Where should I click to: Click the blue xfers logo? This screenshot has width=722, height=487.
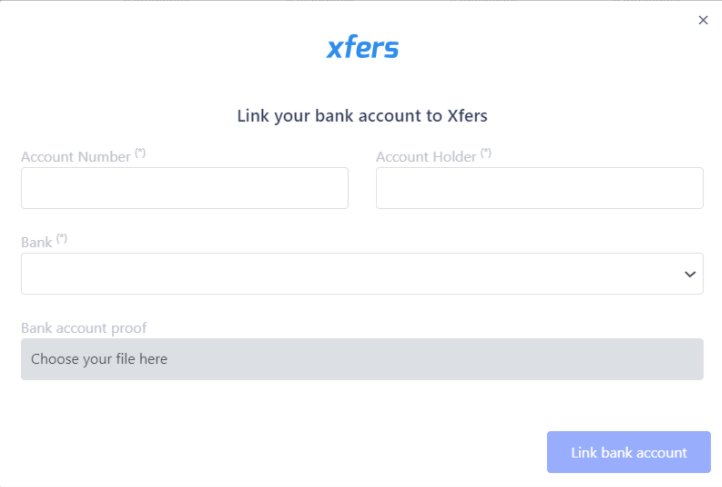(362, 47)
